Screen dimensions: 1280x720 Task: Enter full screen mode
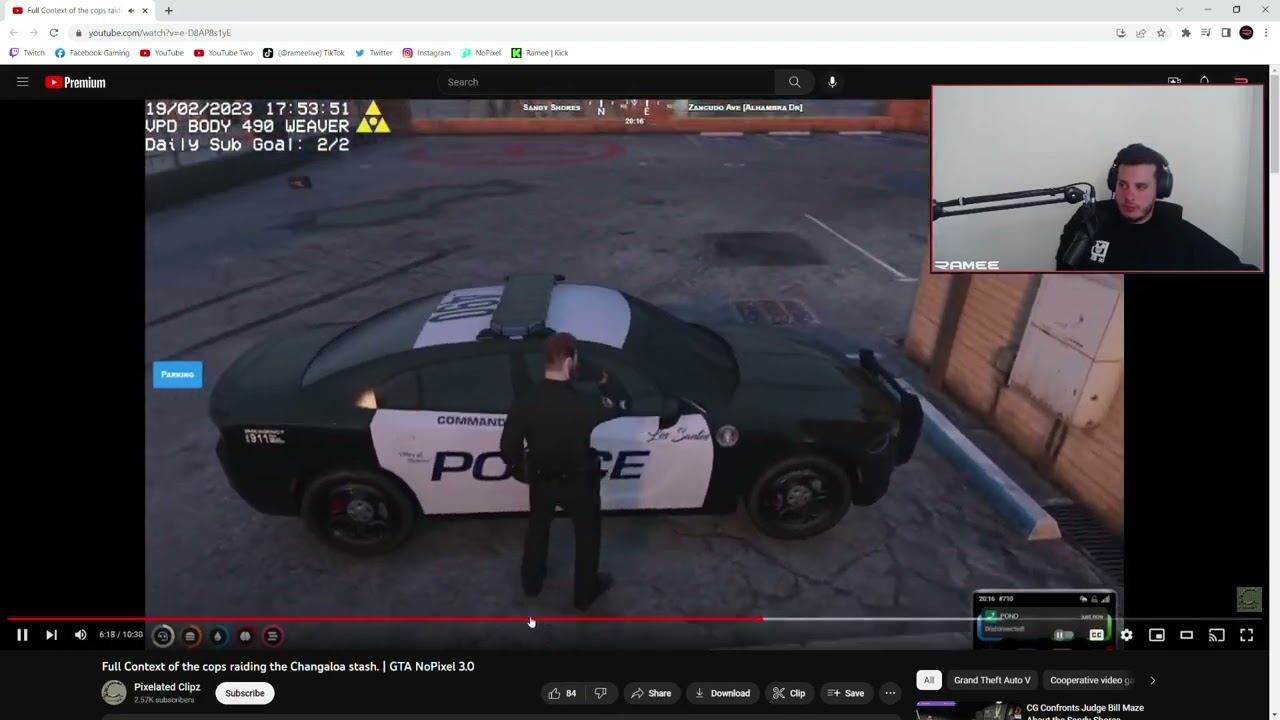click(1247, 635)
